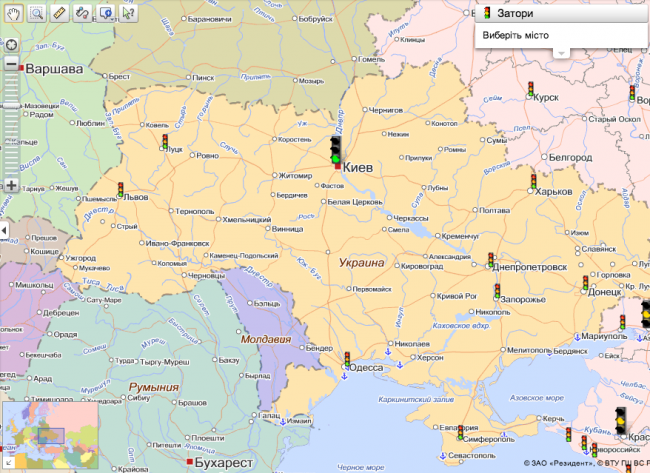
Task: Pick the ruler distance measuring tool
Action: coord(58,12)
